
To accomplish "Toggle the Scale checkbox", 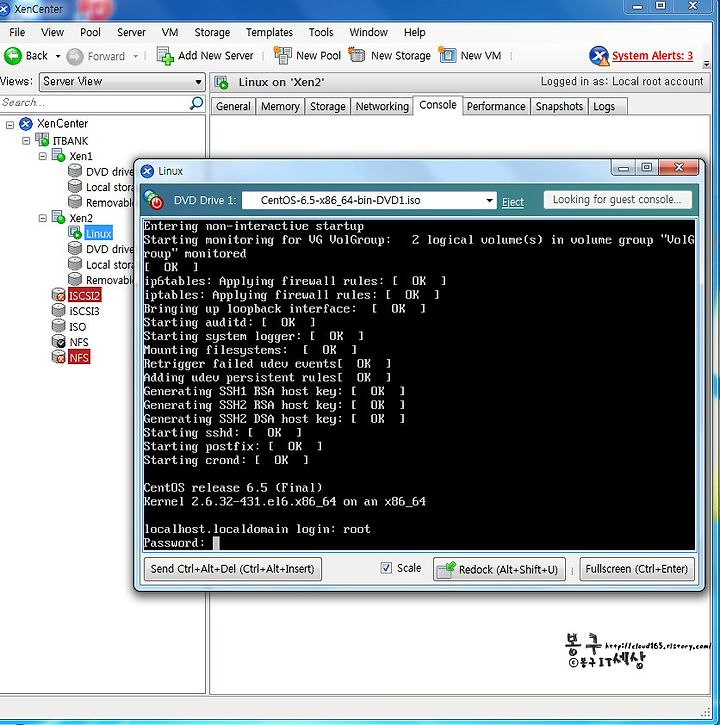I will coord(386,568).
